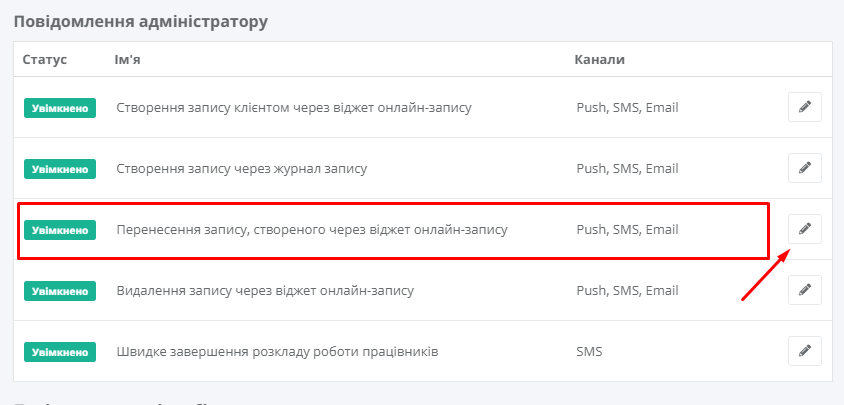Open edit pencil for 'Перенесення запису' row
This screenshot has height=405, width=844.
click(x=805, y=229)
